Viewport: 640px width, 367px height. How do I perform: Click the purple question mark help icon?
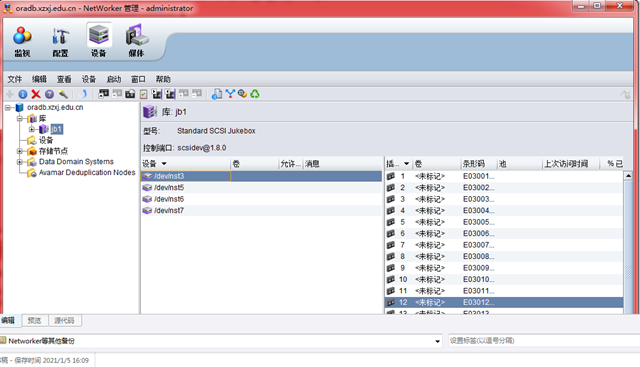click(49, 94)
